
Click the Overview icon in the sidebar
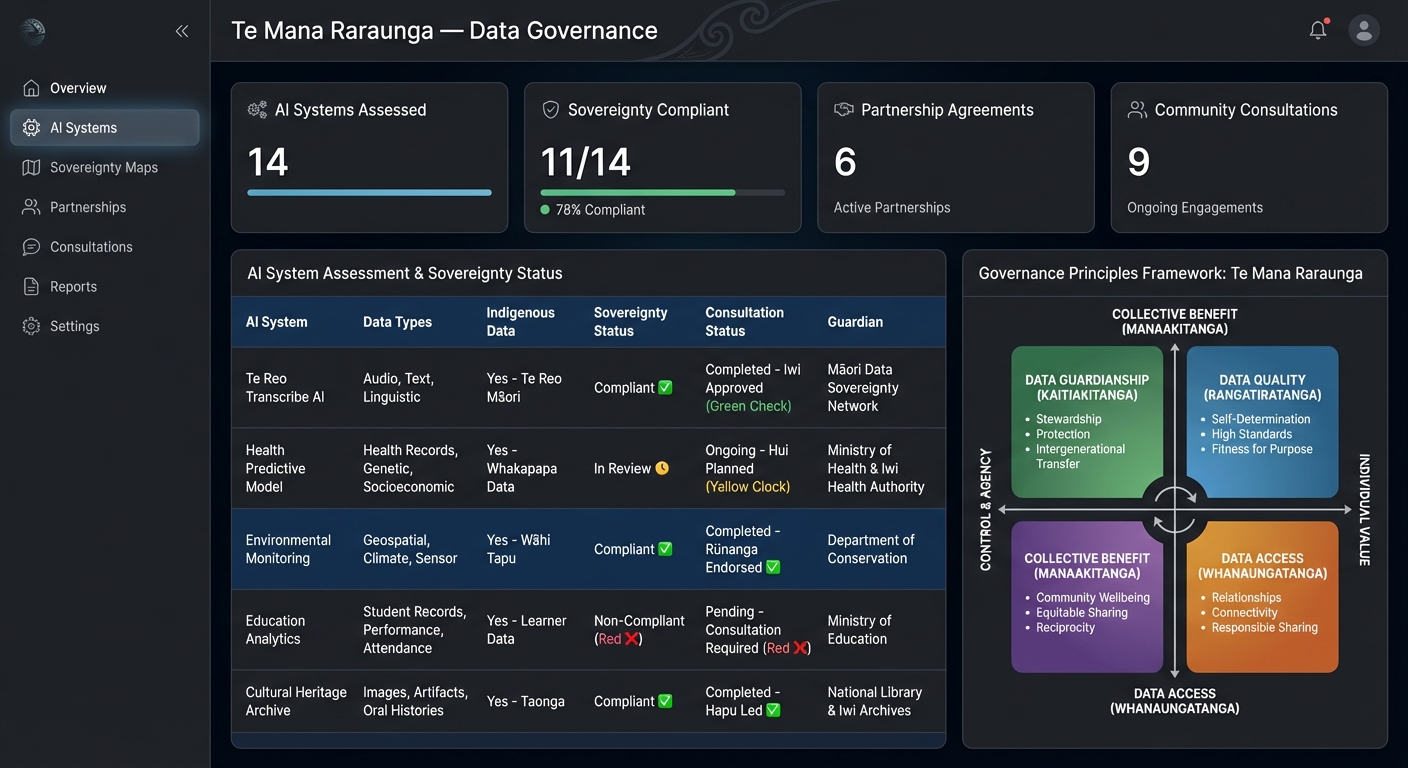pyautogui.click(x=31, y=88)
